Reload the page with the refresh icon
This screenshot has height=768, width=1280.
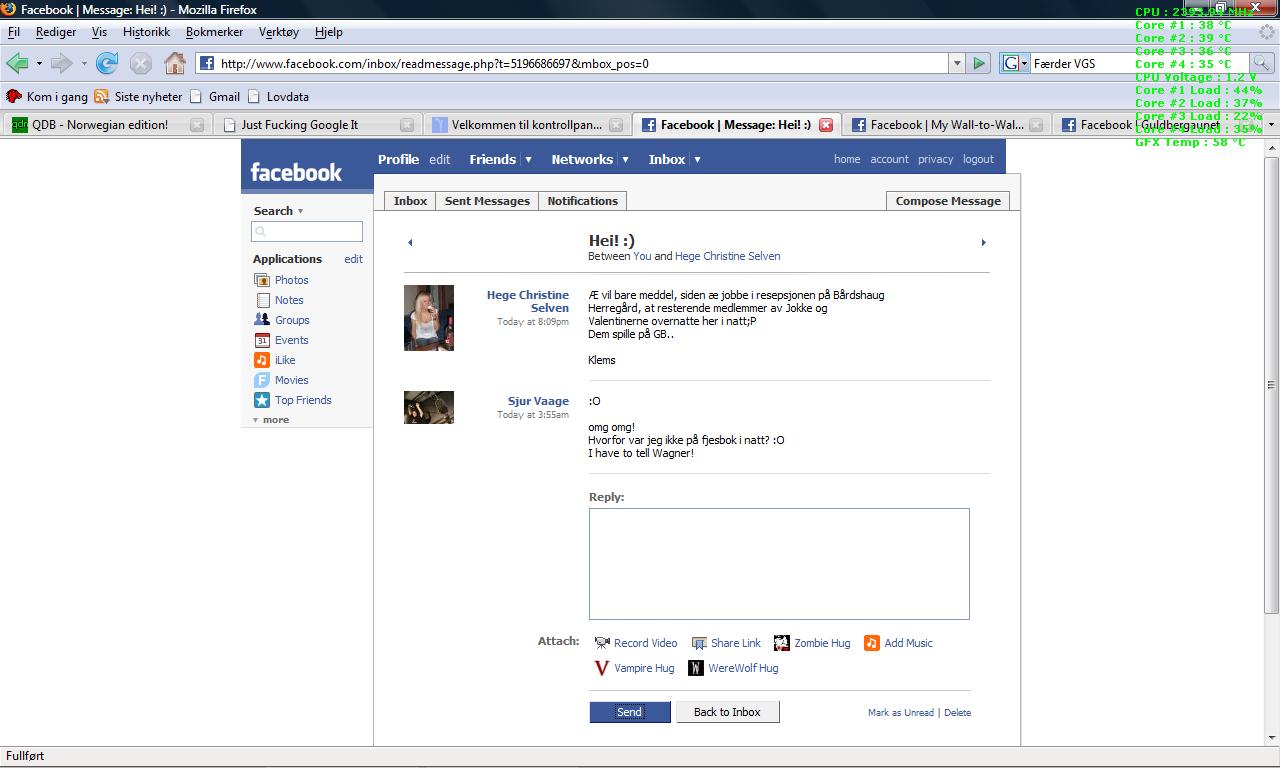click(x=107, y=63)
